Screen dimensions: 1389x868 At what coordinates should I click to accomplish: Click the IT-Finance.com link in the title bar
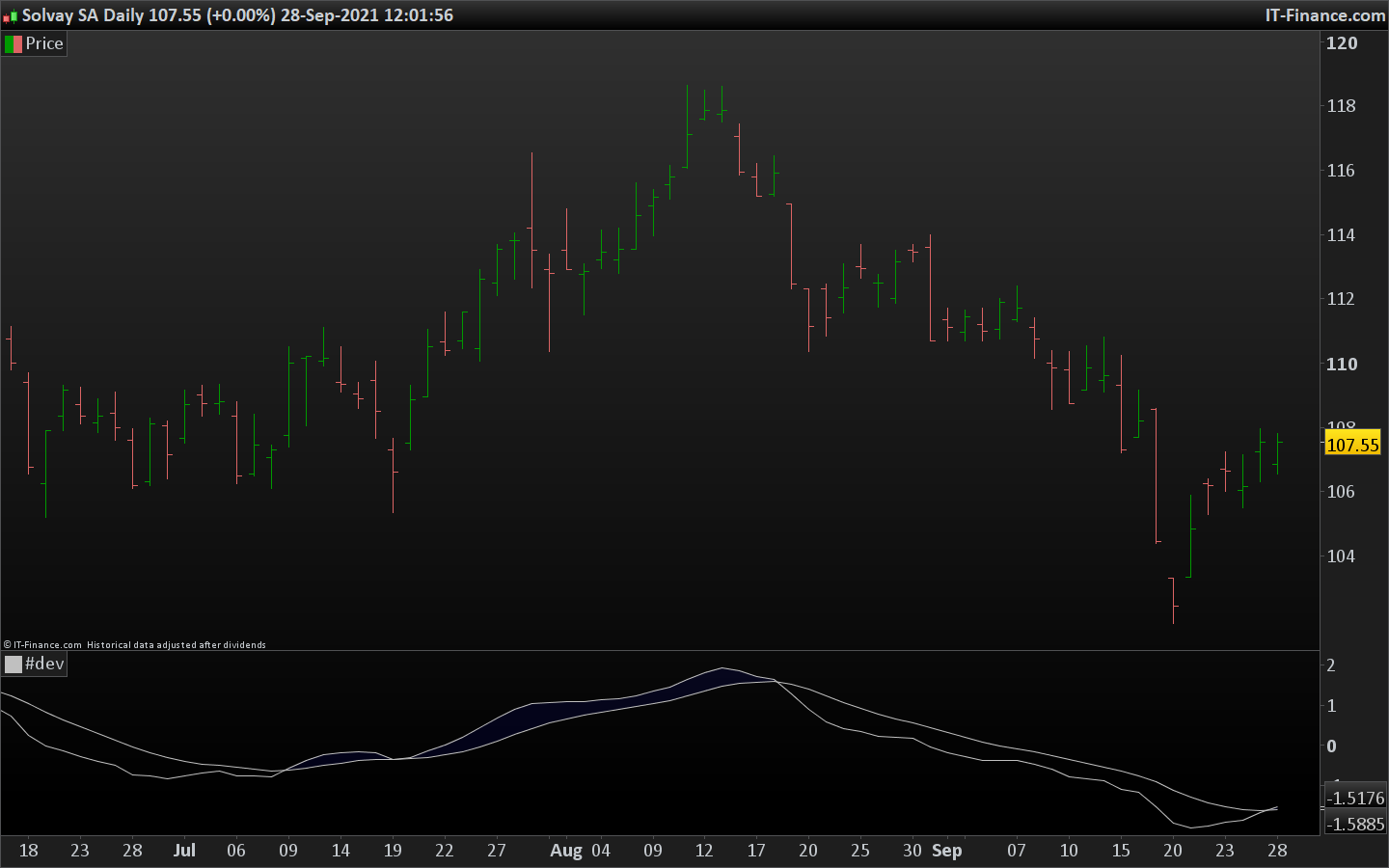(x=1325, y=15)
